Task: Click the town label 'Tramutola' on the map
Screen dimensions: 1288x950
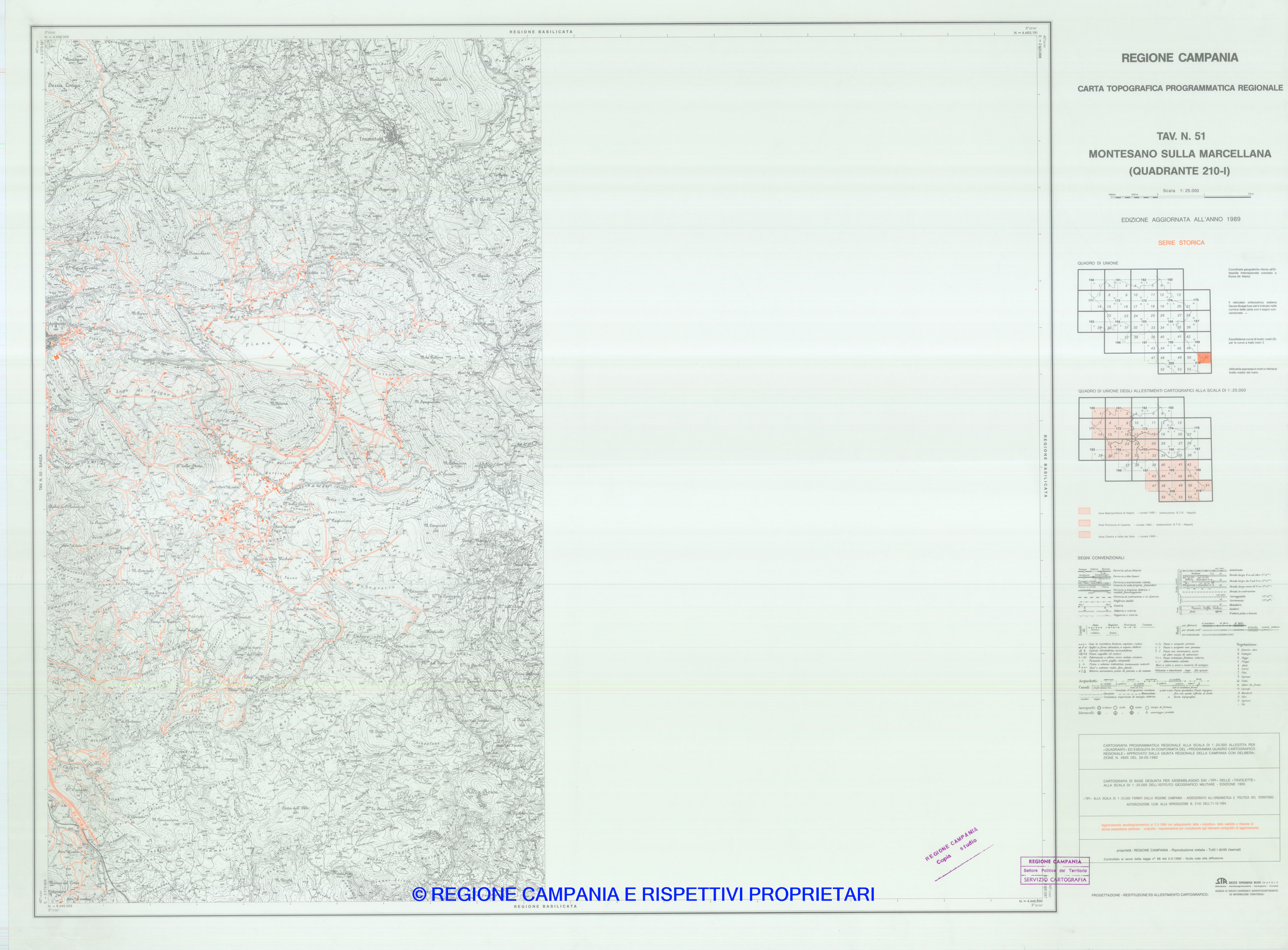Action: pos(371,139)
